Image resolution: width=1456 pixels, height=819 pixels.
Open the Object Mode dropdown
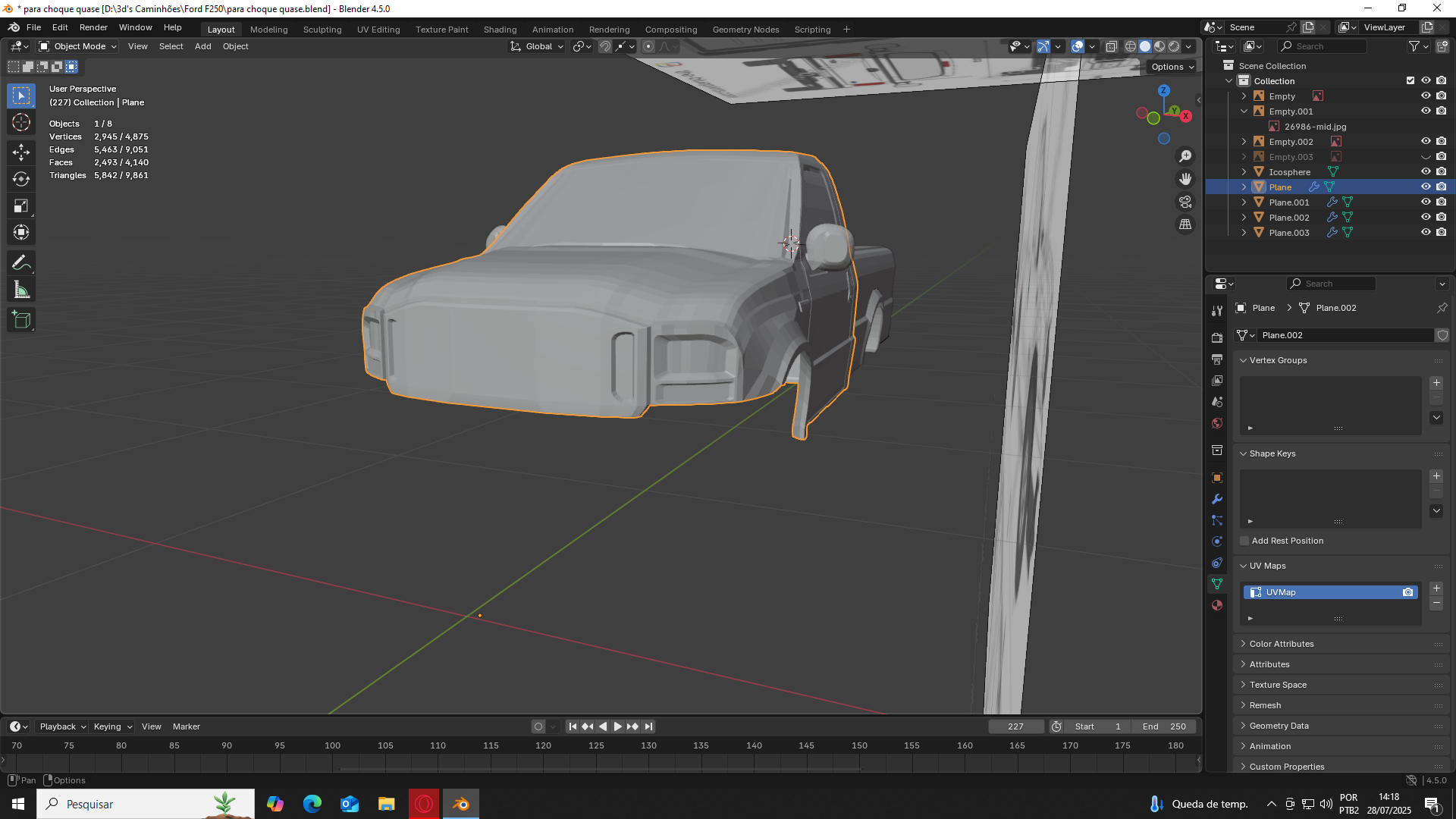pyautogui.click(x=79, y=46)
